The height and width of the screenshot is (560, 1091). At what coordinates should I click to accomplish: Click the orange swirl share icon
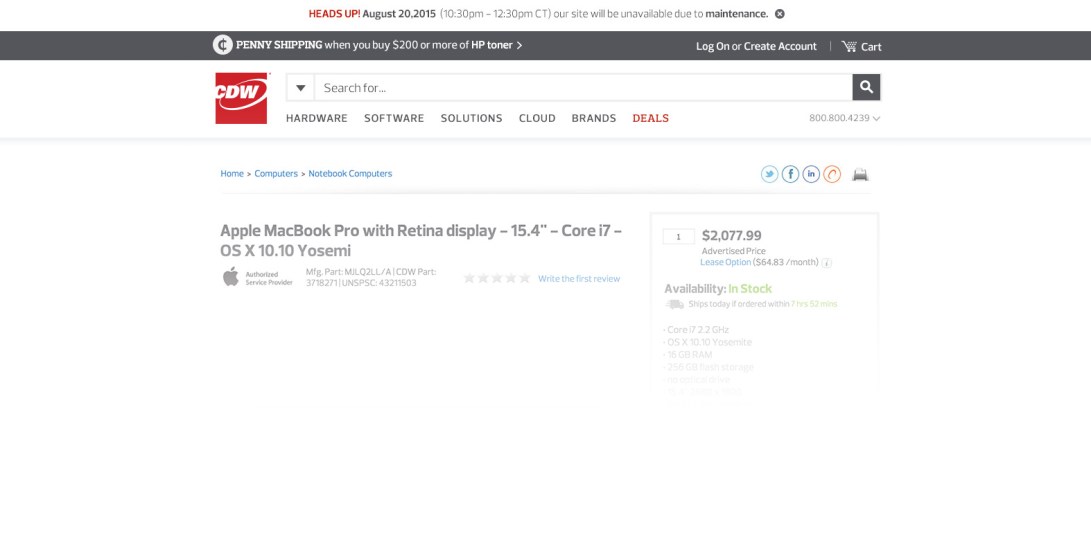tap(832, 174)
